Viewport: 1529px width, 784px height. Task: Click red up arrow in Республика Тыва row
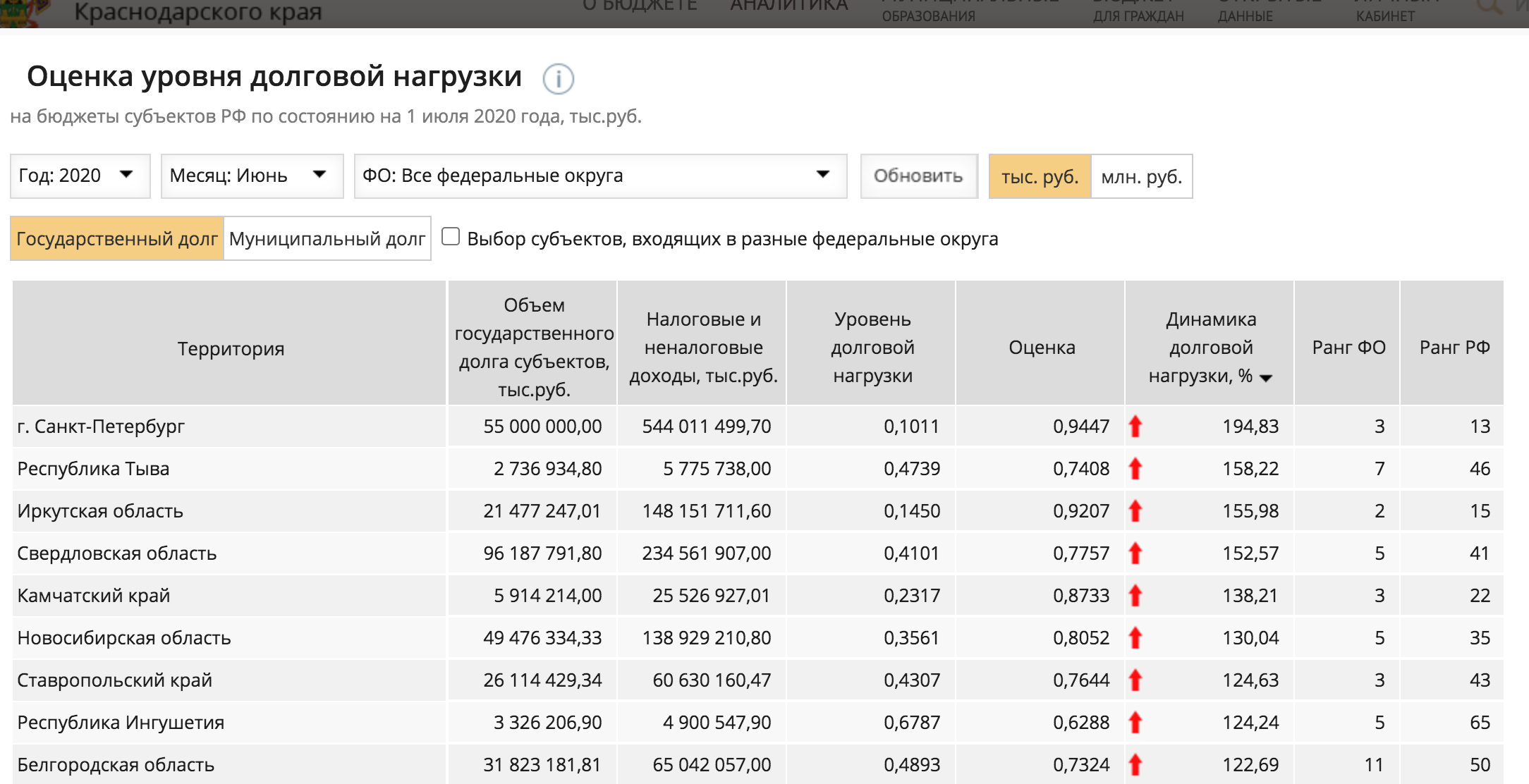pos(1135,469)
